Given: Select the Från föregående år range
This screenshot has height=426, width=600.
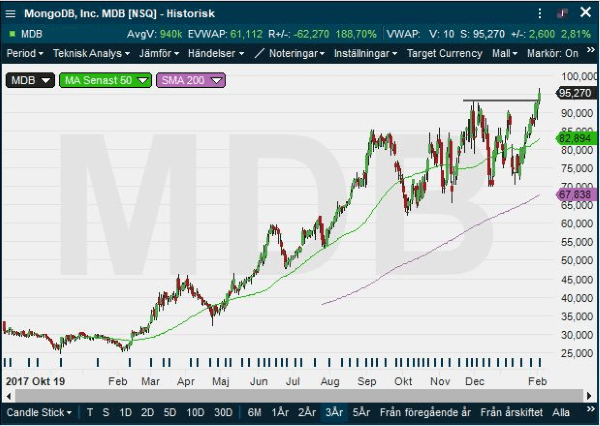Looking at the screenshot, I should click(x=425, y=413).
